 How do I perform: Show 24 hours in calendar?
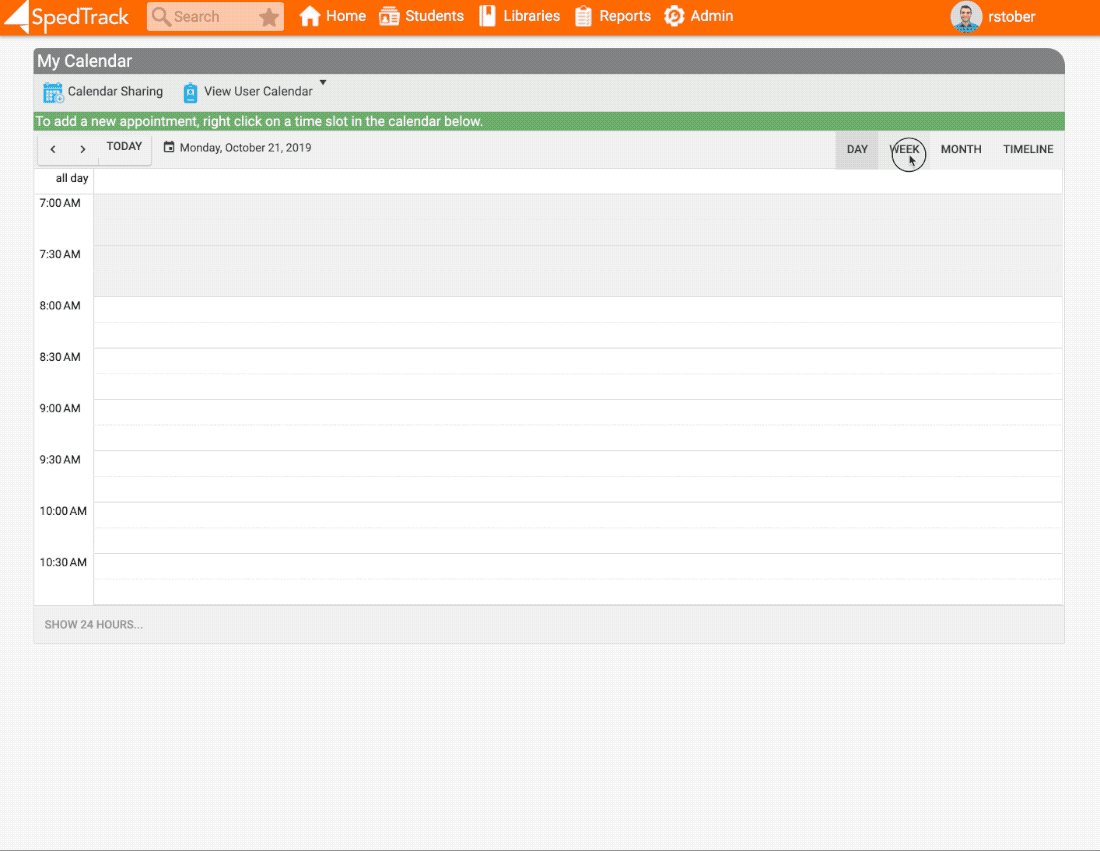(x=94, y=625)
